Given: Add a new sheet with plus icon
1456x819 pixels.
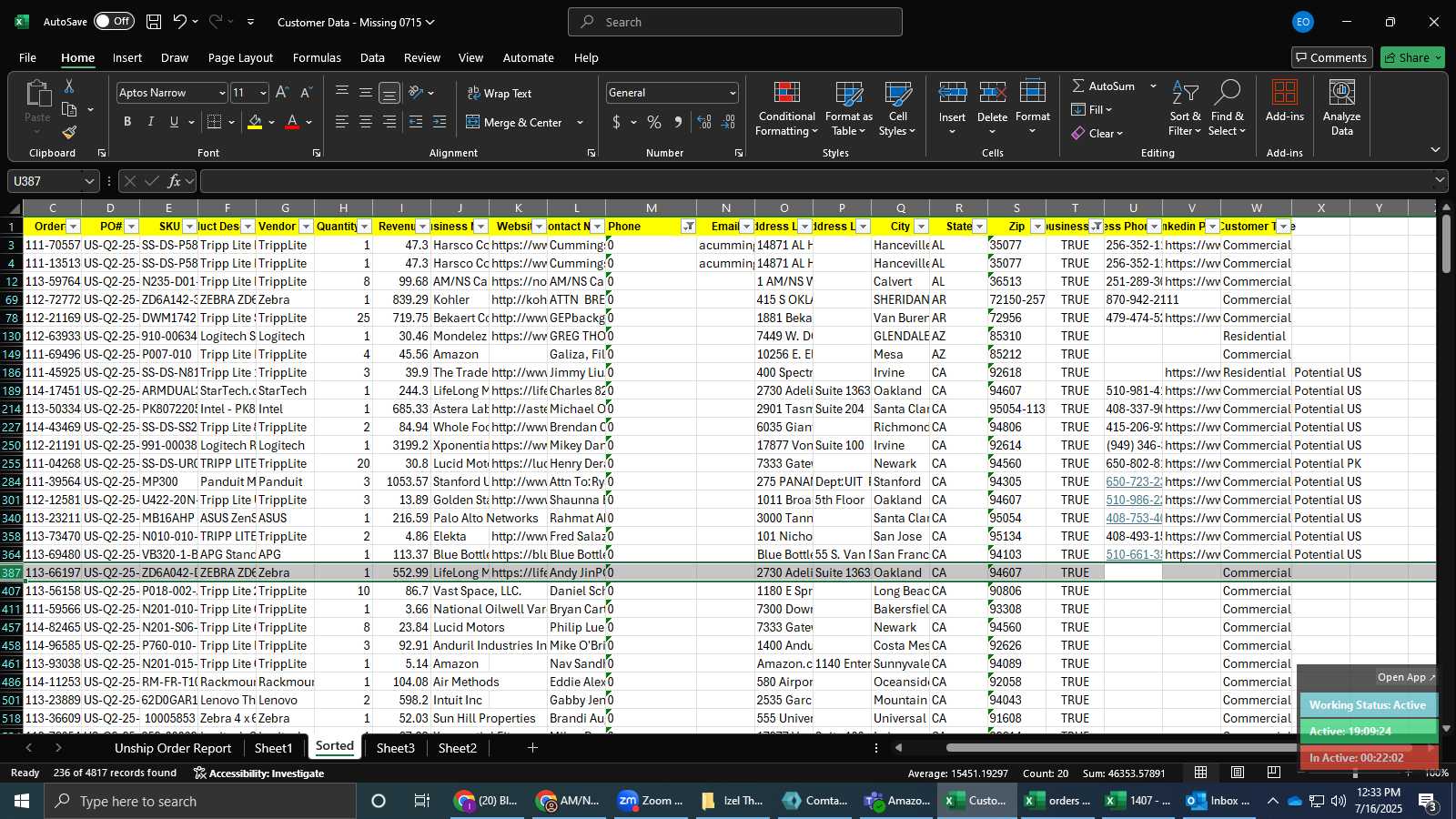Looking at the screenshot, I should click(x=533, y=748).
